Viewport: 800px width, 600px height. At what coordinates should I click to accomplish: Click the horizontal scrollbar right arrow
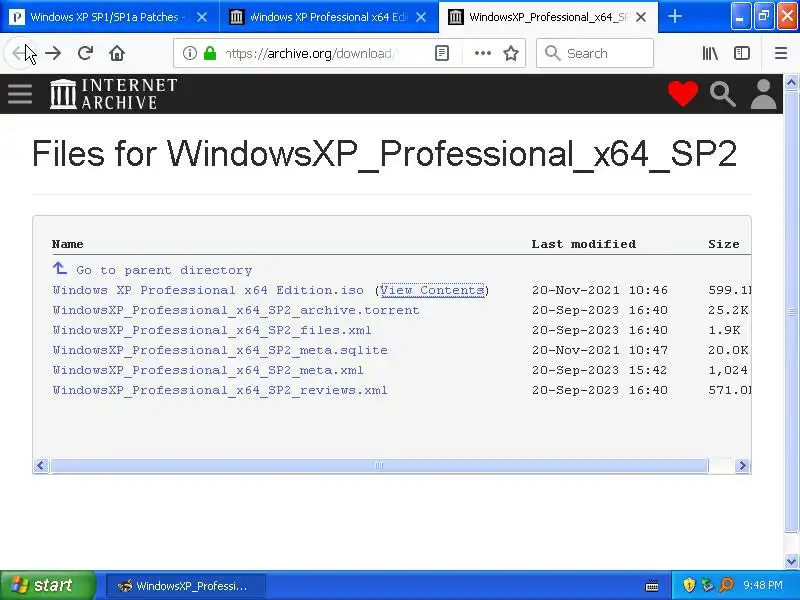click(742, 465)
